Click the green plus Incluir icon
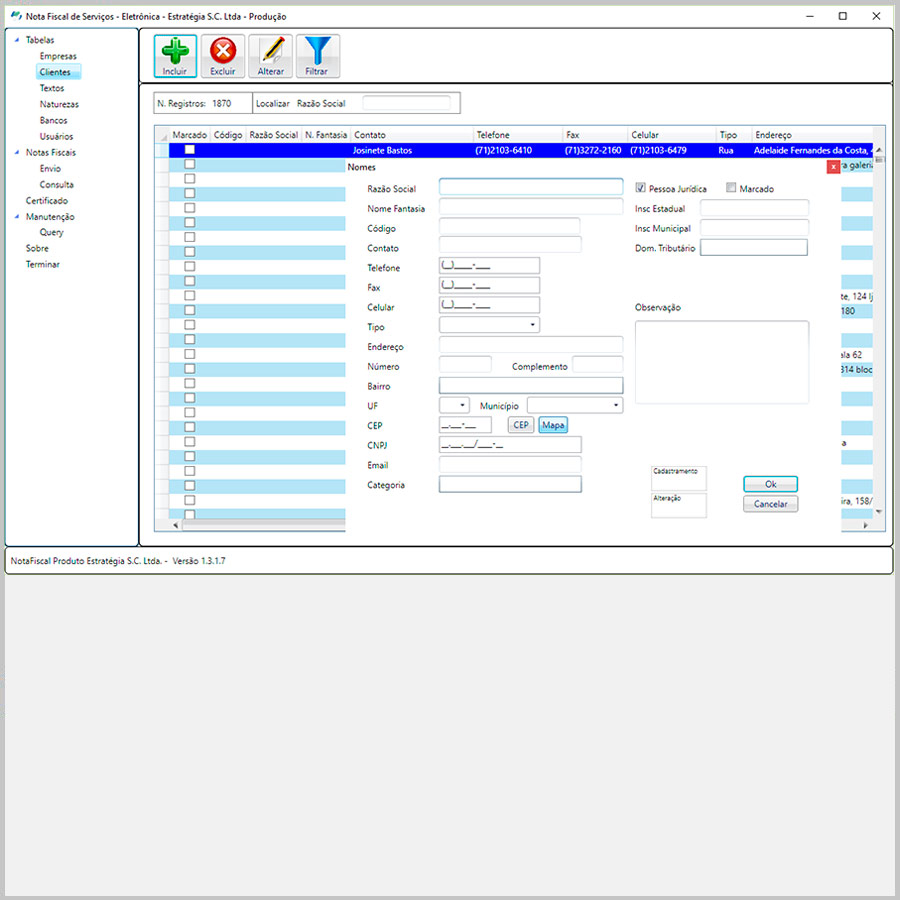Image resolution: width=900 pixels, height=900 pixels. click(175, 56)
